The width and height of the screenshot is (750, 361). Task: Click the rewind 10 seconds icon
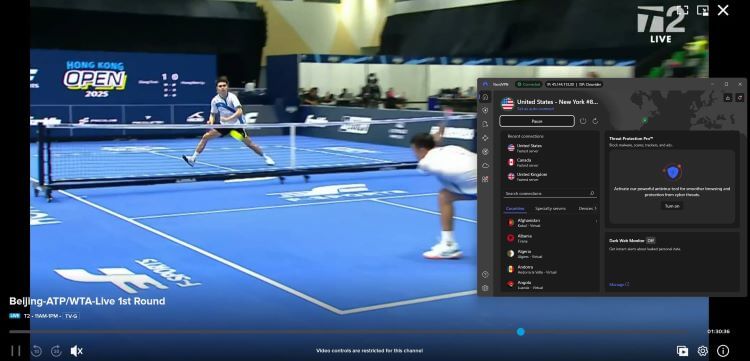pyautogui.click(x=36, y=351)
